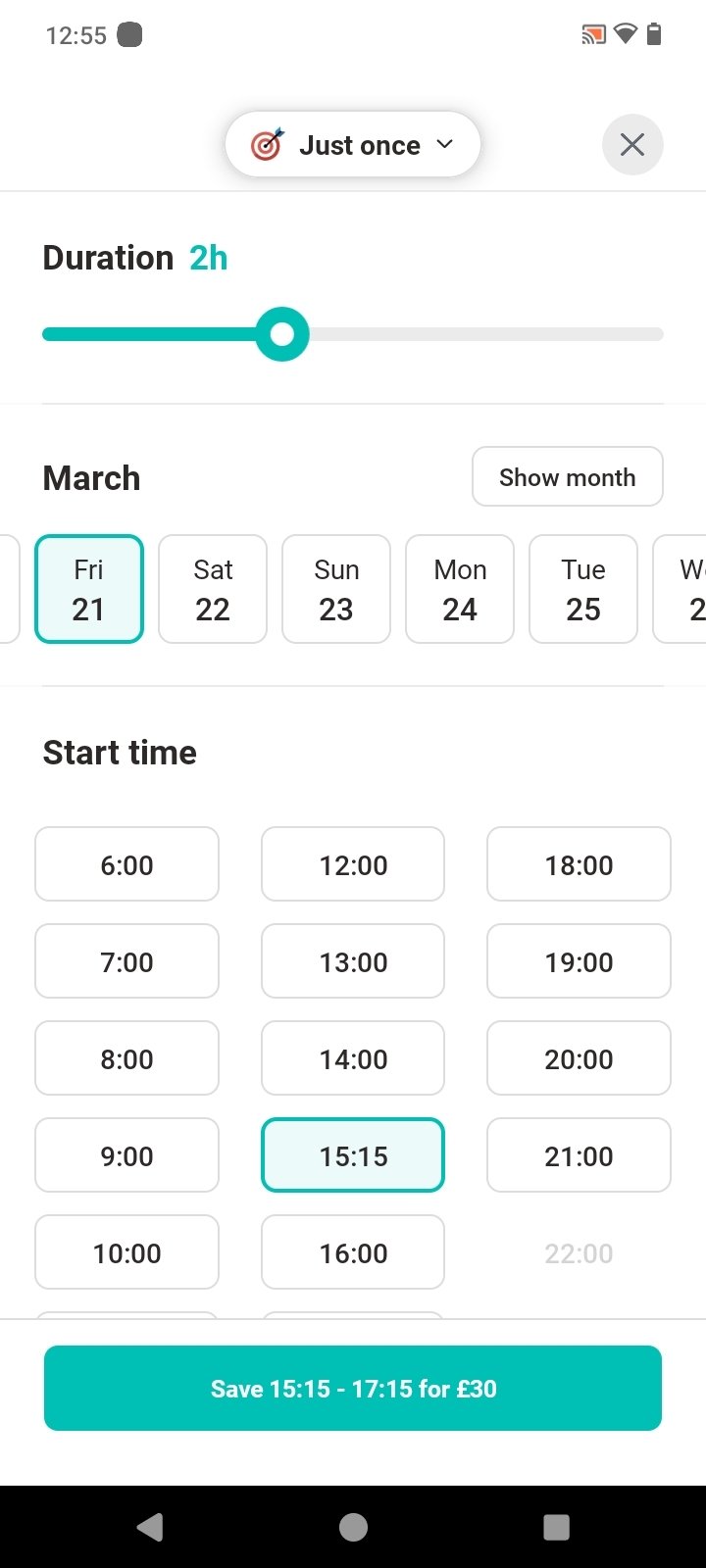The height and width of the screenshot is (1568, 706).
Task: Tap Android home circle icon
Action: [353, 1527]
